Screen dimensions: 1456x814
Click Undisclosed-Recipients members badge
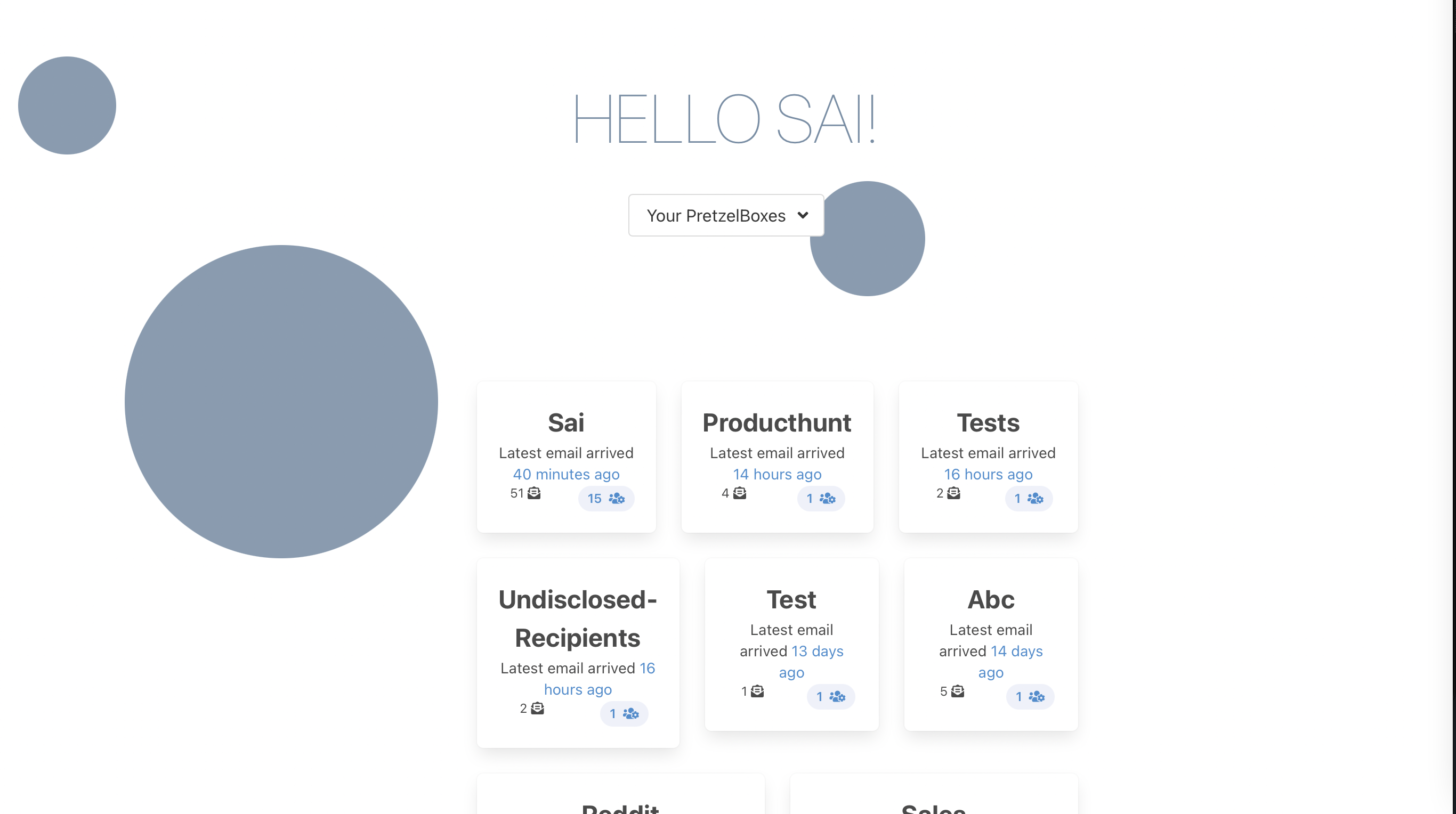click(624, 713)
